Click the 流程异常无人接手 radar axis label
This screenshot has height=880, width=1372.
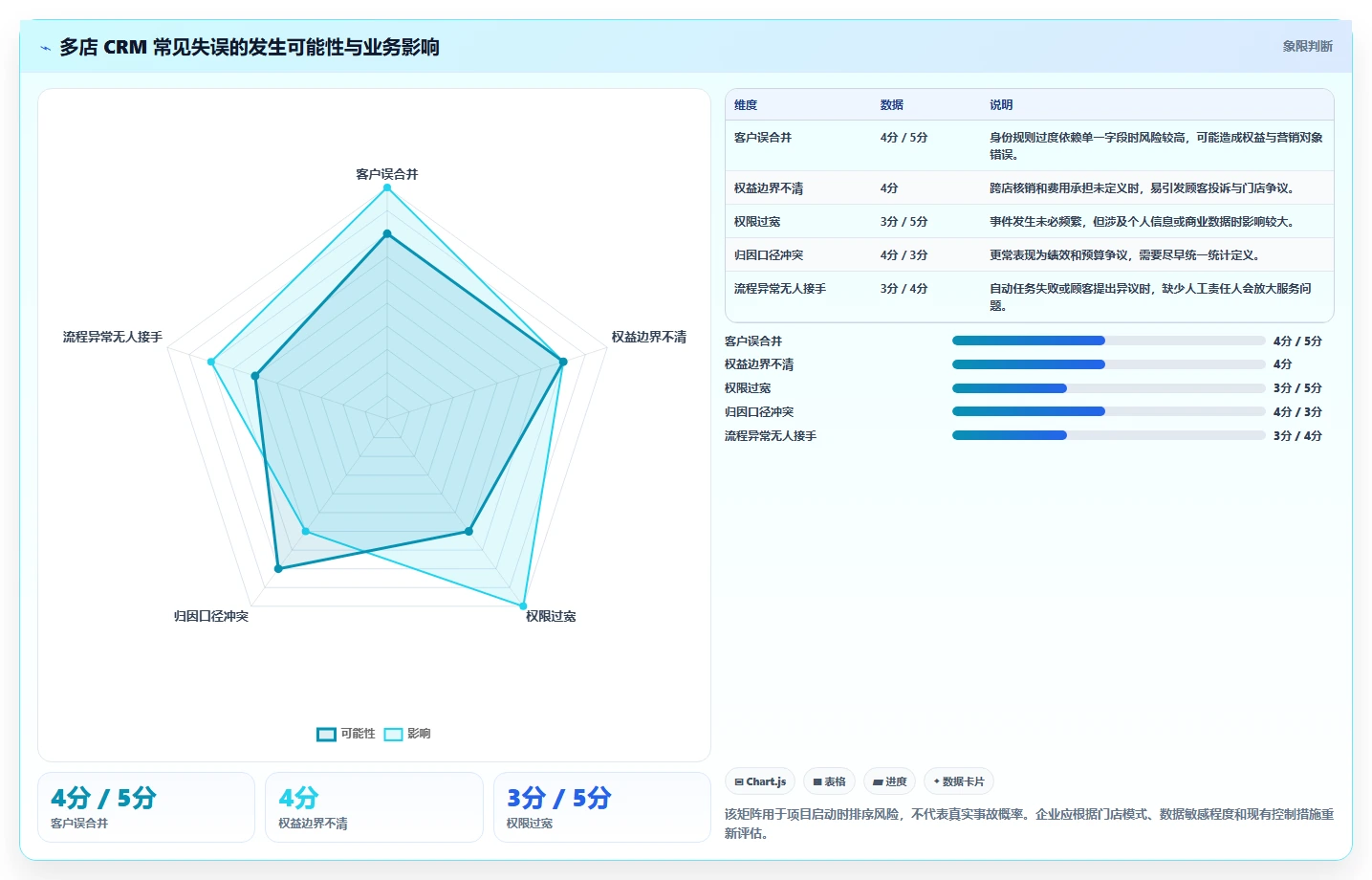tap(113, 337)
